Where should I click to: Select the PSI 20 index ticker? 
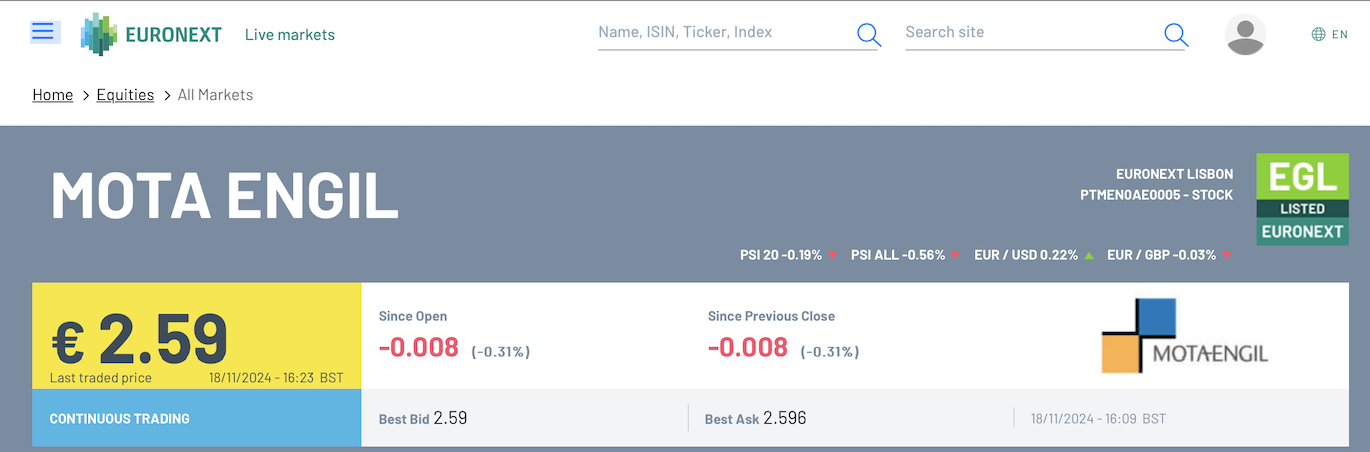point(781,255)
